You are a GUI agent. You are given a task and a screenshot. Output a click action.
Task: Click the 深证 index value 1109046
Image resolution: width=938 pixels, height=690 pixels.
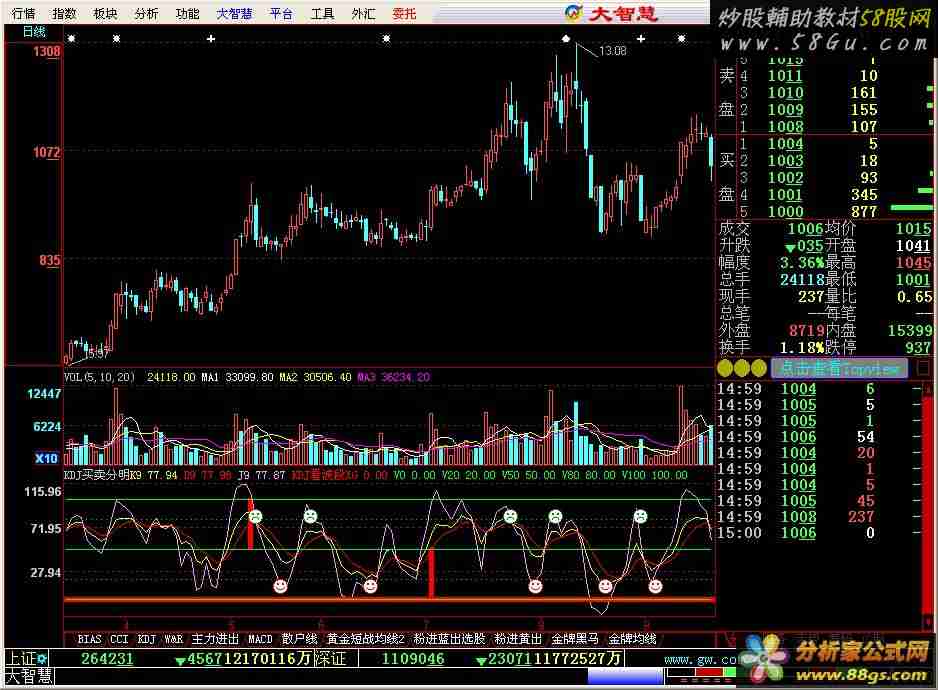click(413, 659)
